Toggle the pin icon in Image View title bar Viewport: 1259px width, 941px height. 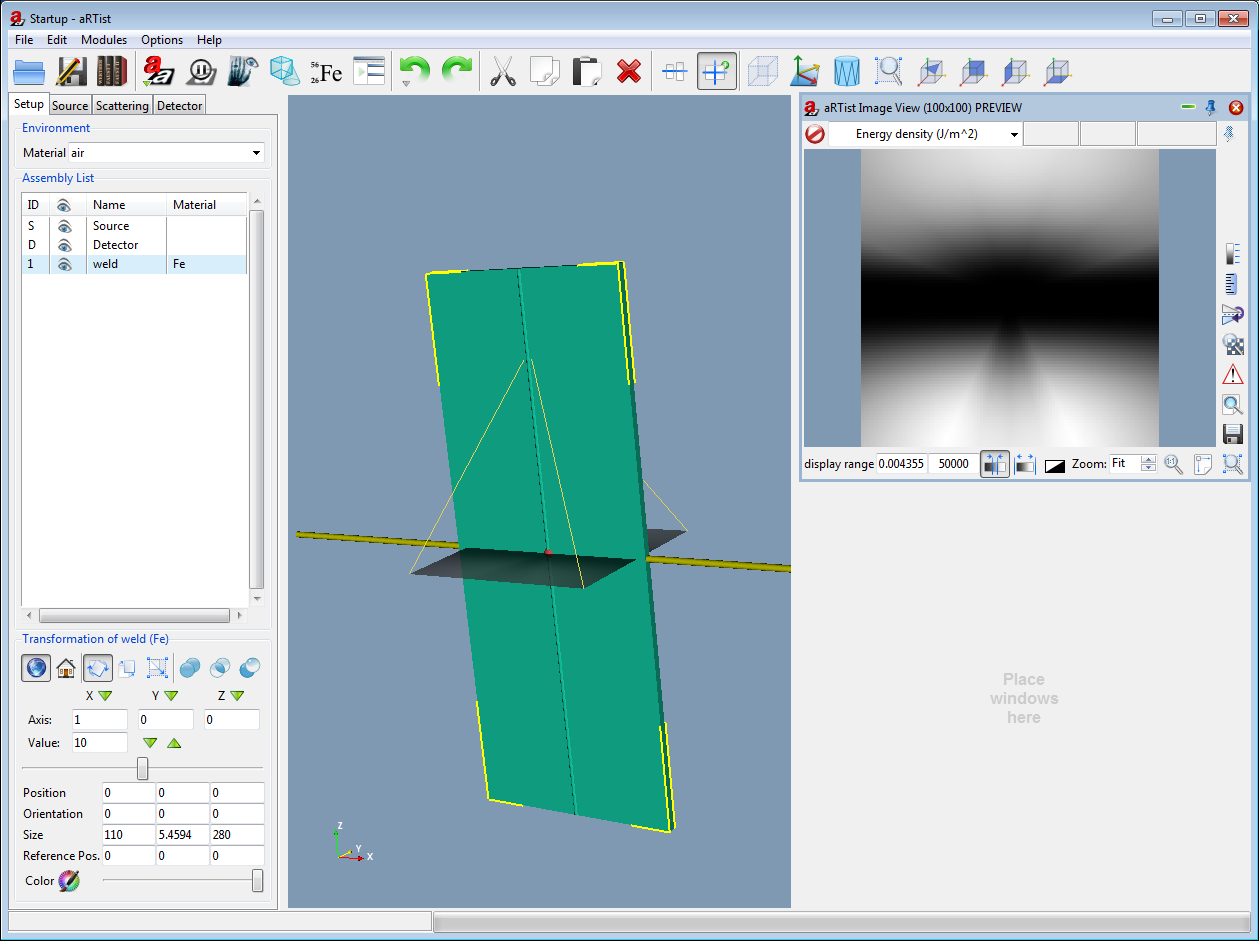tap(1211, 107)
